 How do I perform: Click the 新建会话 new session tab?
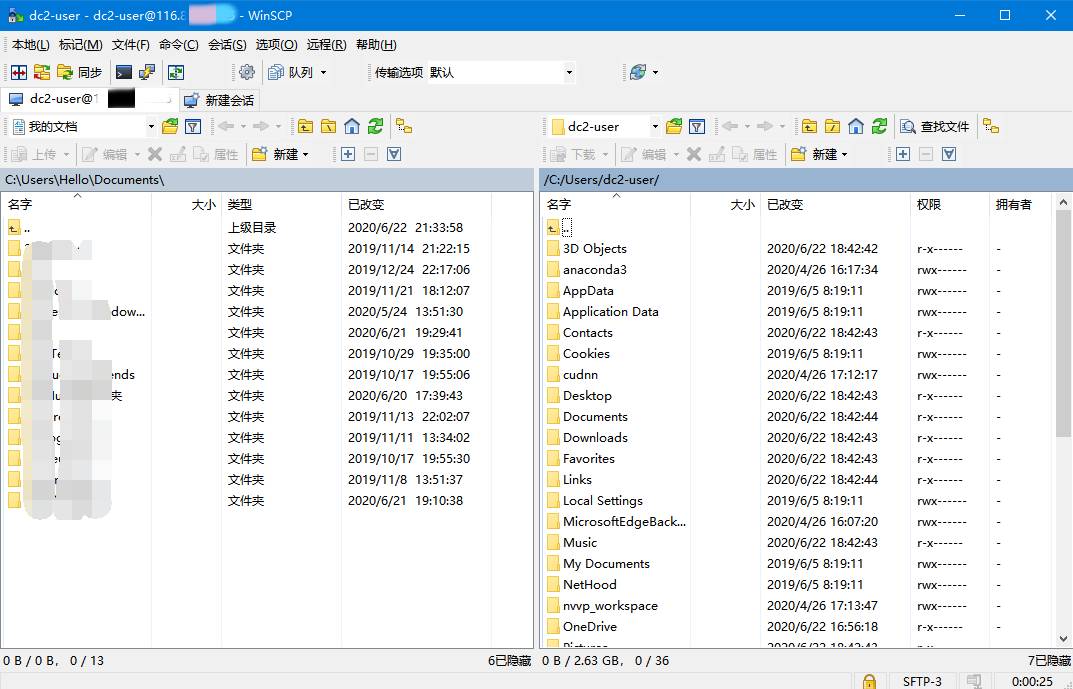[x=220, y=100]
